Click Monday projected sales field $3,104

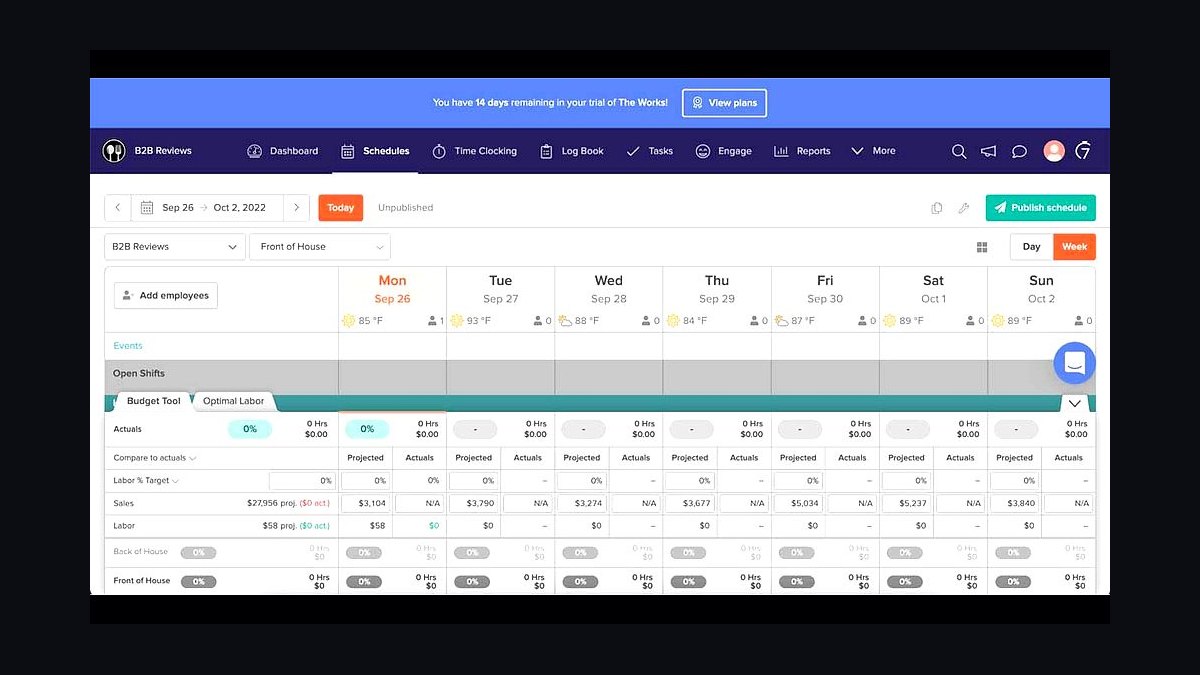tap(365, 503)
